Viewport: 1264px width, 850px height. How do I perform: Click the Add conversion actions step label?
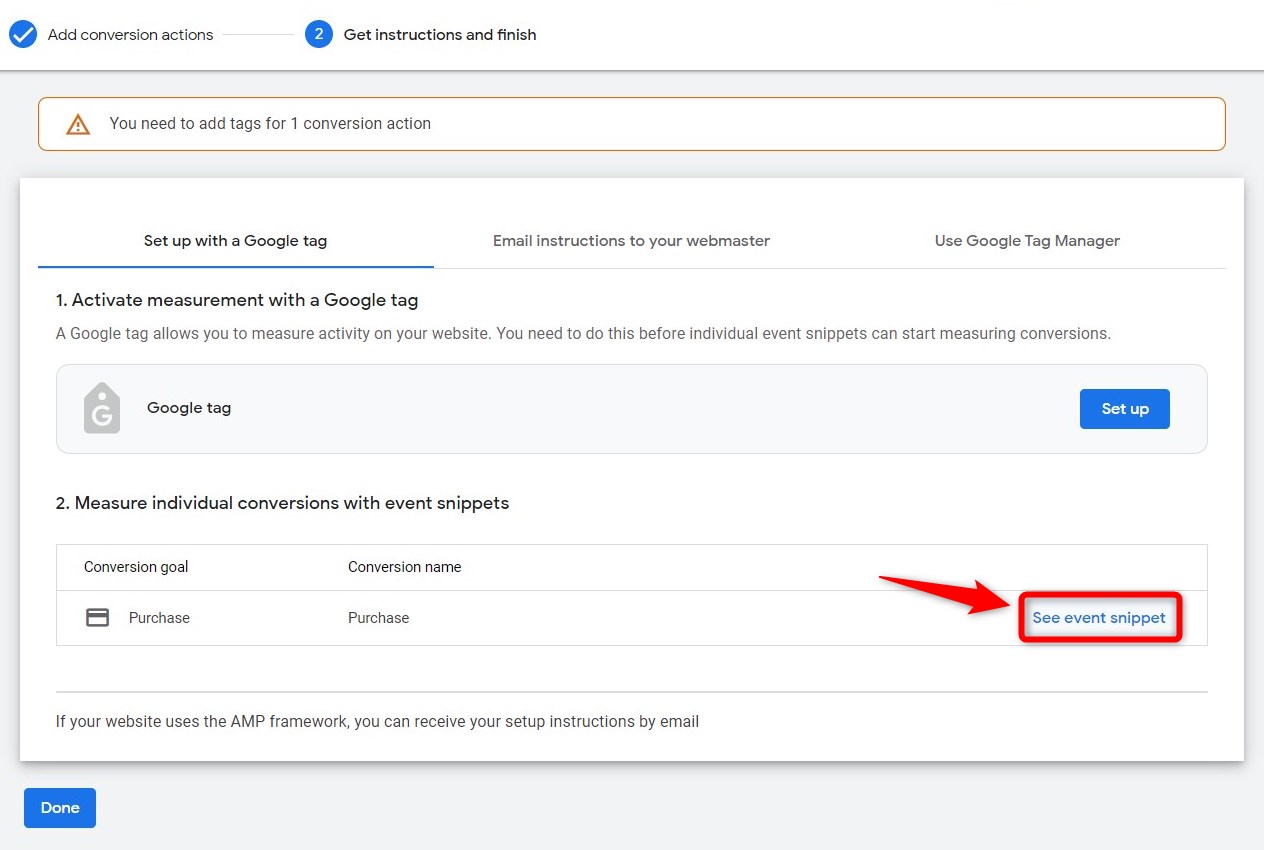[131, 35]
